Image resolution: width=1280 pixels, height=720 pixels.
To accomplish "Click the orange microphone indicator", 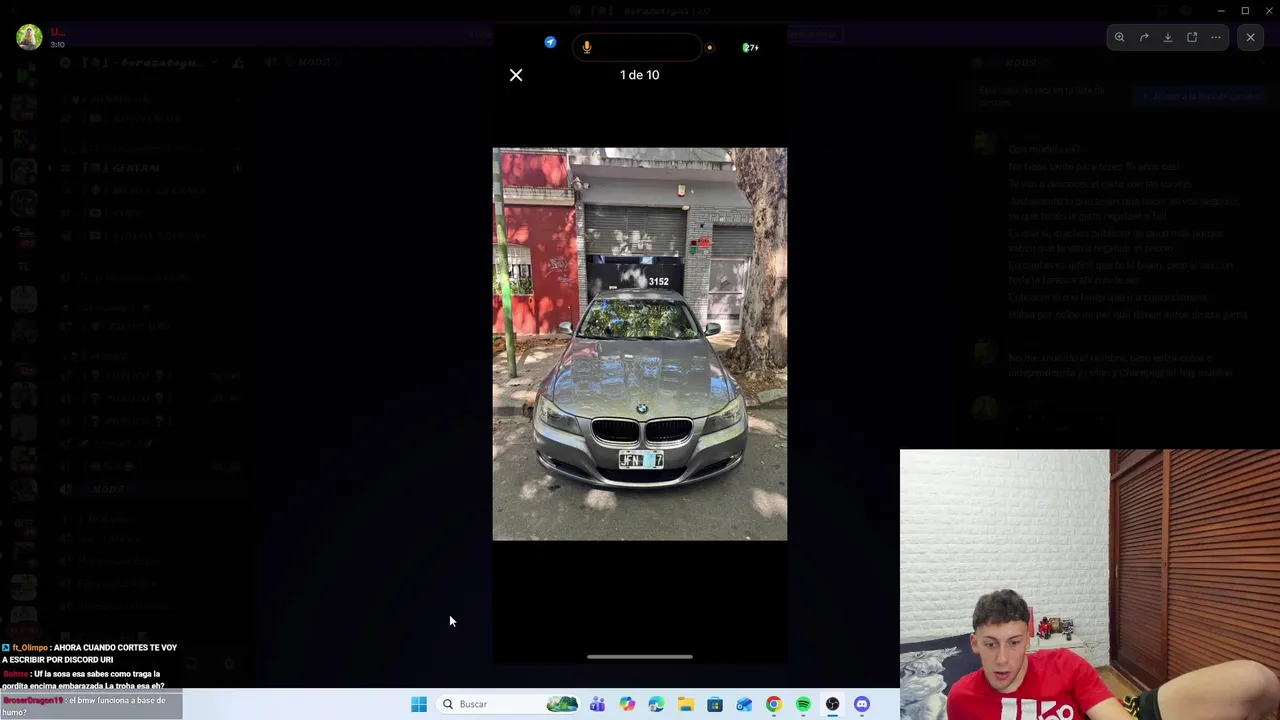I will tap(587, 47).
